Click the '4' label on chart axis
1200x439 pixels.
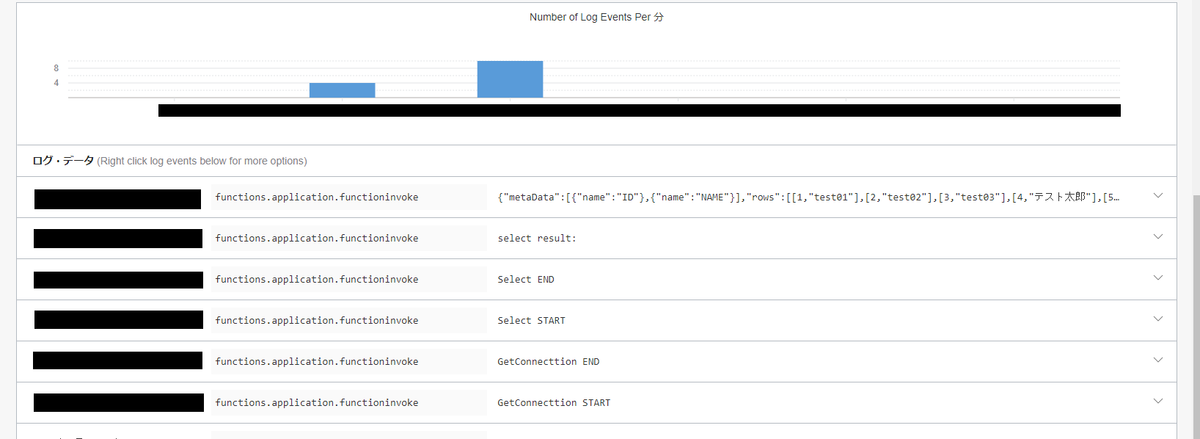[57, 83]
